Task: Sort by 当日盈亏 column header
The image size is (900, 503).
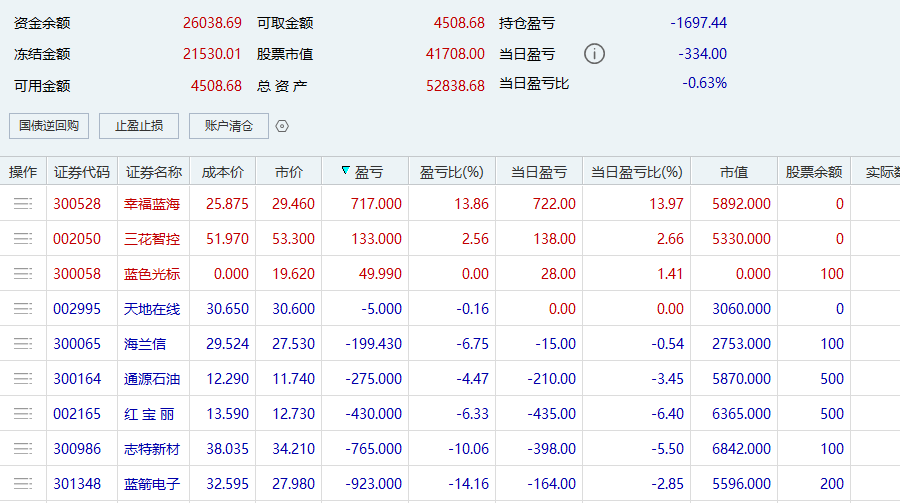Action: click(539, 172)
